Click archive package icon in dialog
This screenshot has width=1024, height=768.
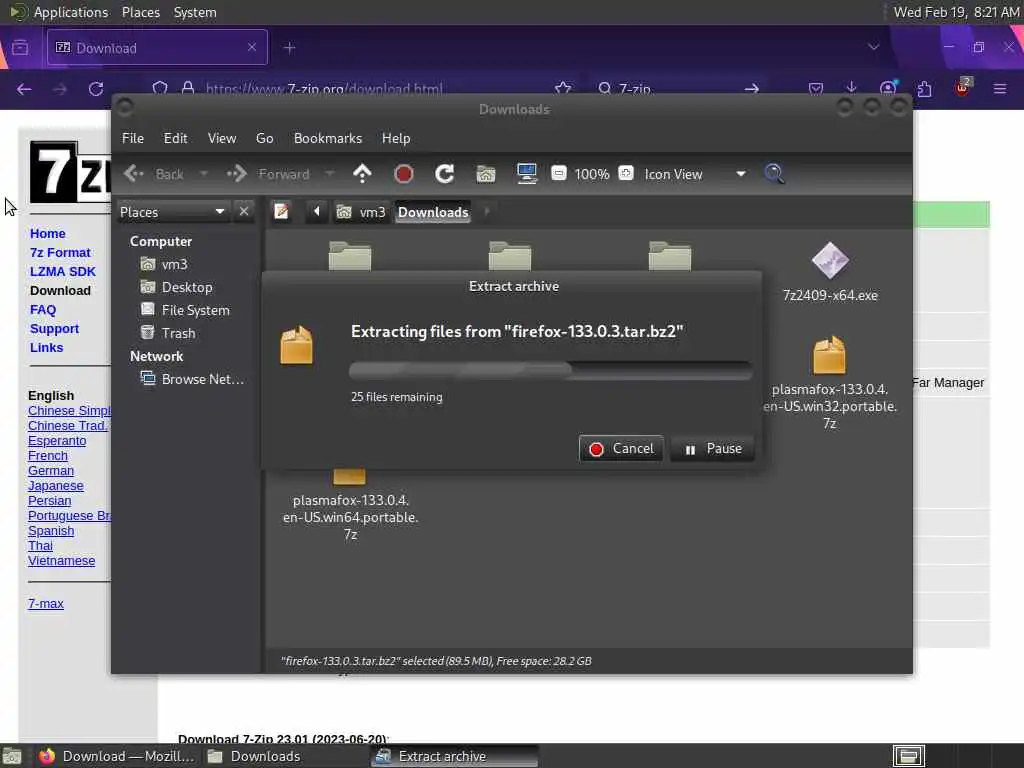(x=296, y=344)
